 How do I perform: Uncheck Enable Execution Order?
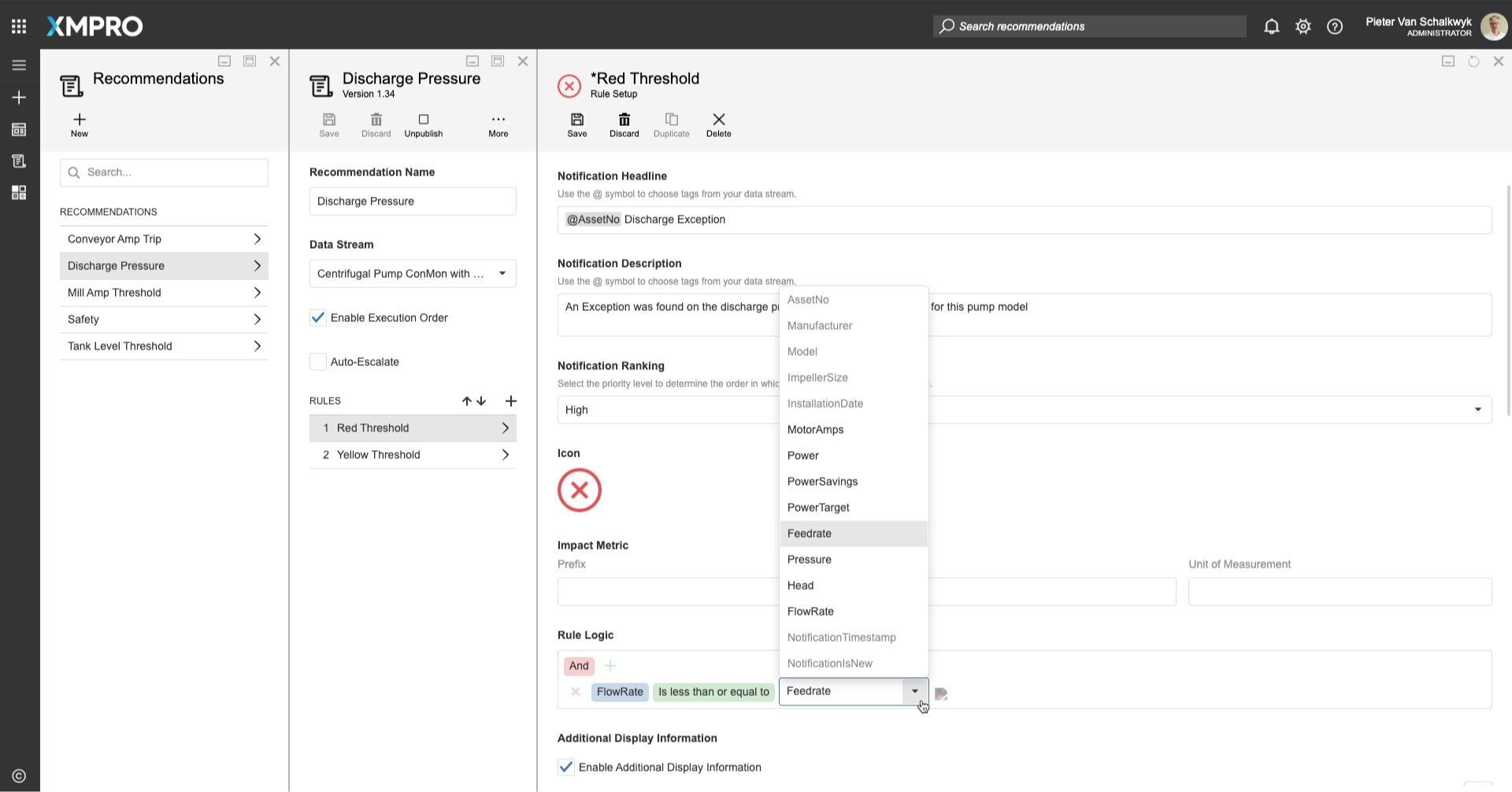tap(318, 317)
